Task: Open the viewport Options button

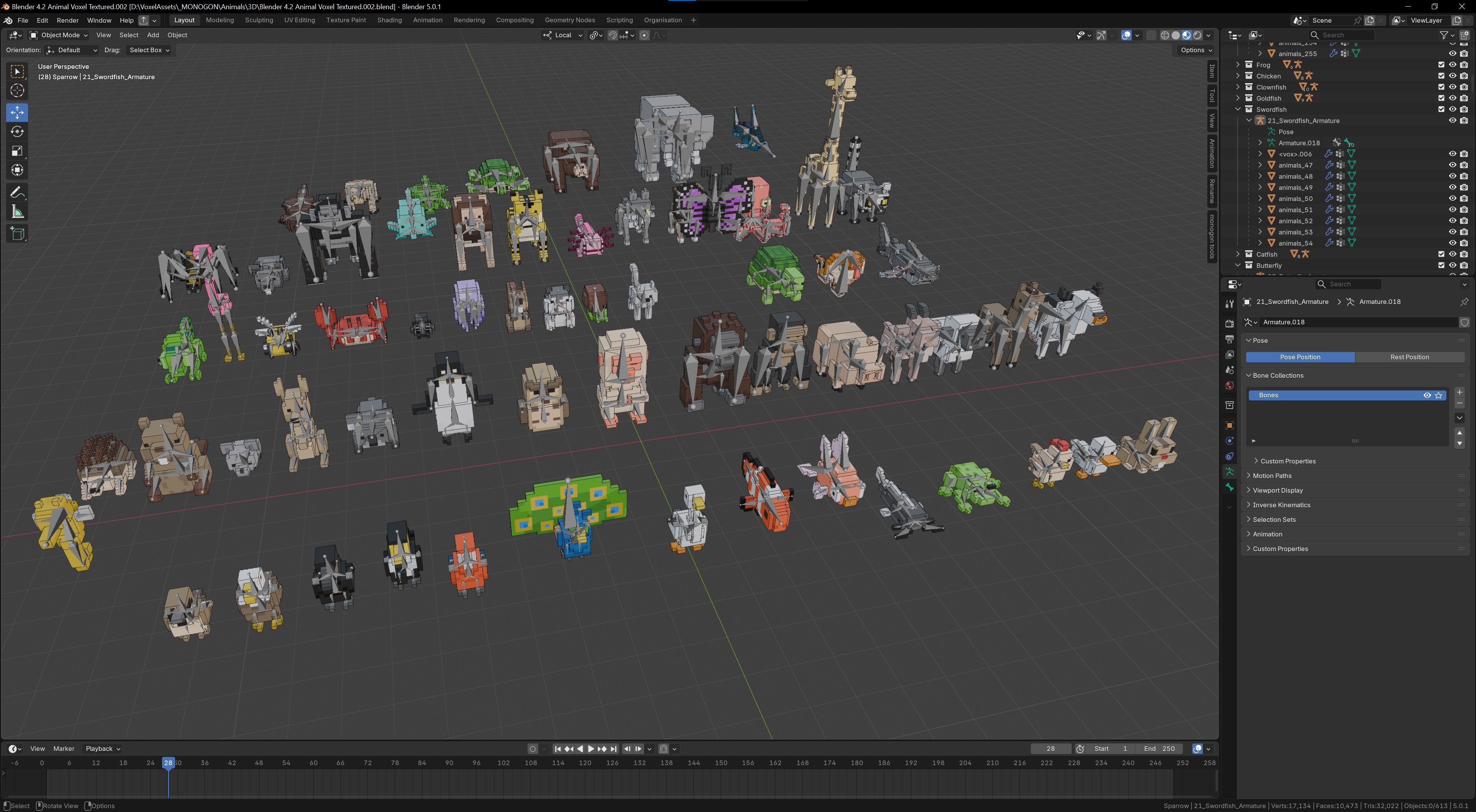Action: tap(1195, 50)
